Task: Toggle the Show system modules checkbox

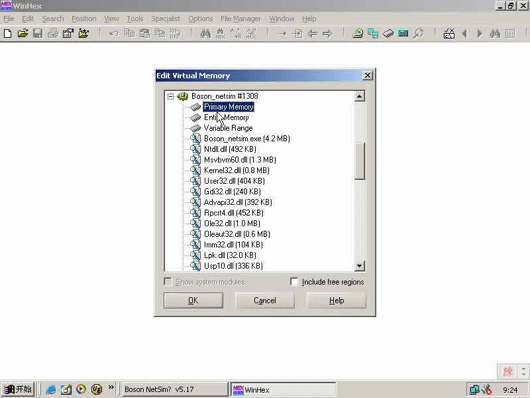Action: [x=167, y=281]
